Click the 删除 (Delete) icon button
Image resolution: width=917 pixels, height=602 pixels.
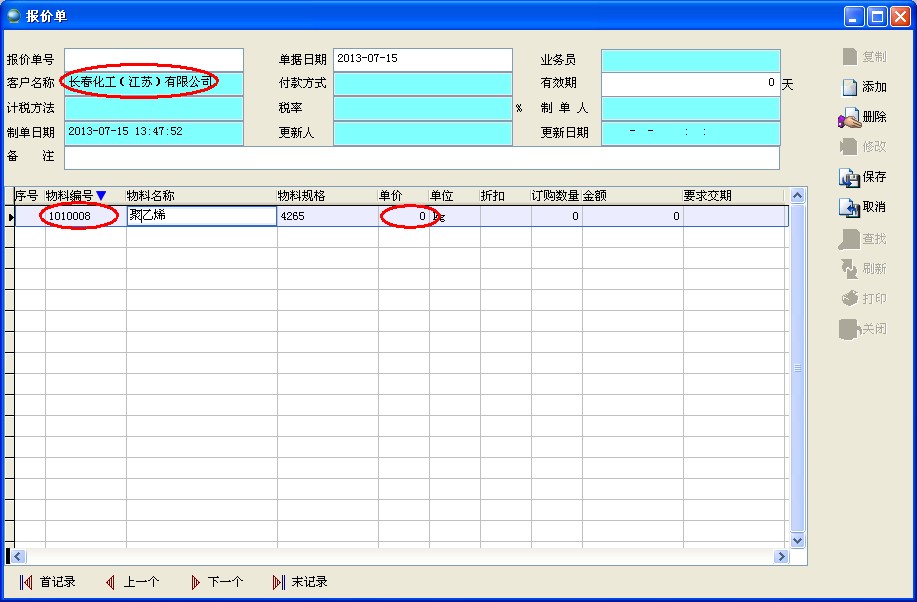(x=863, y=117)
